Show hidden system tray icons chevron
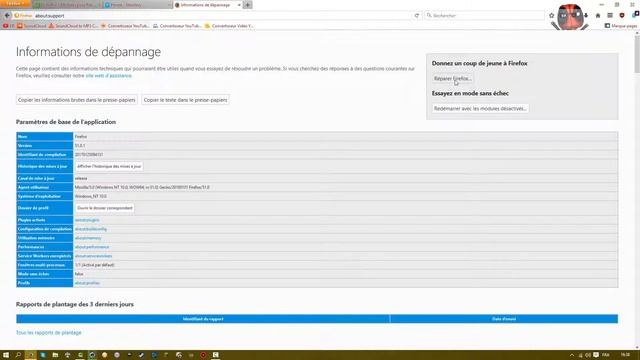Viewport: 640px width, 360px height. [572, 355]
